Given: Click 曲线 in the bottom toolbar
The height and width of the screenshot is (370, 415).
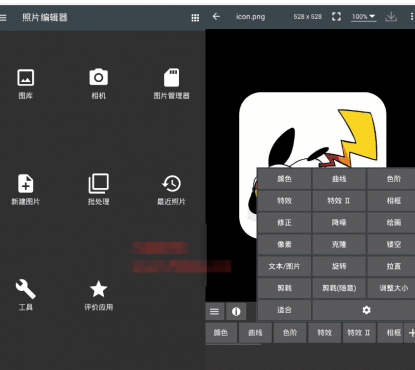Looking at the screenshot, I should coord(255,332).
